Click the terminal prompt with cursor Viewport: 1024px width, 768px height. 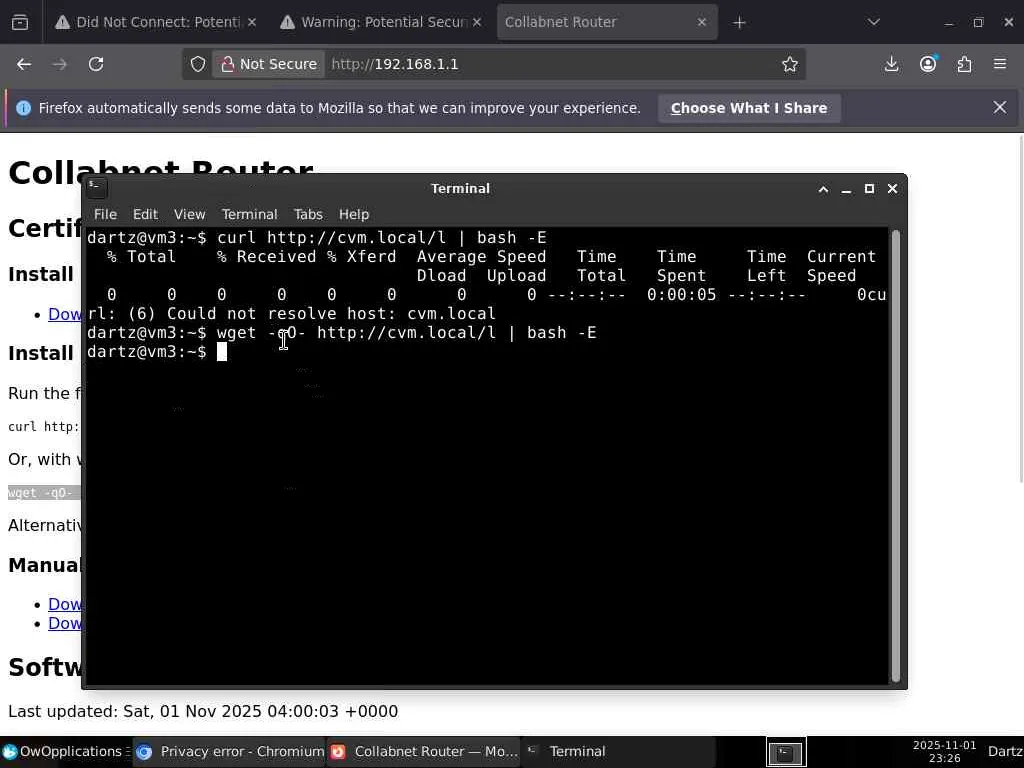point(157,352)
